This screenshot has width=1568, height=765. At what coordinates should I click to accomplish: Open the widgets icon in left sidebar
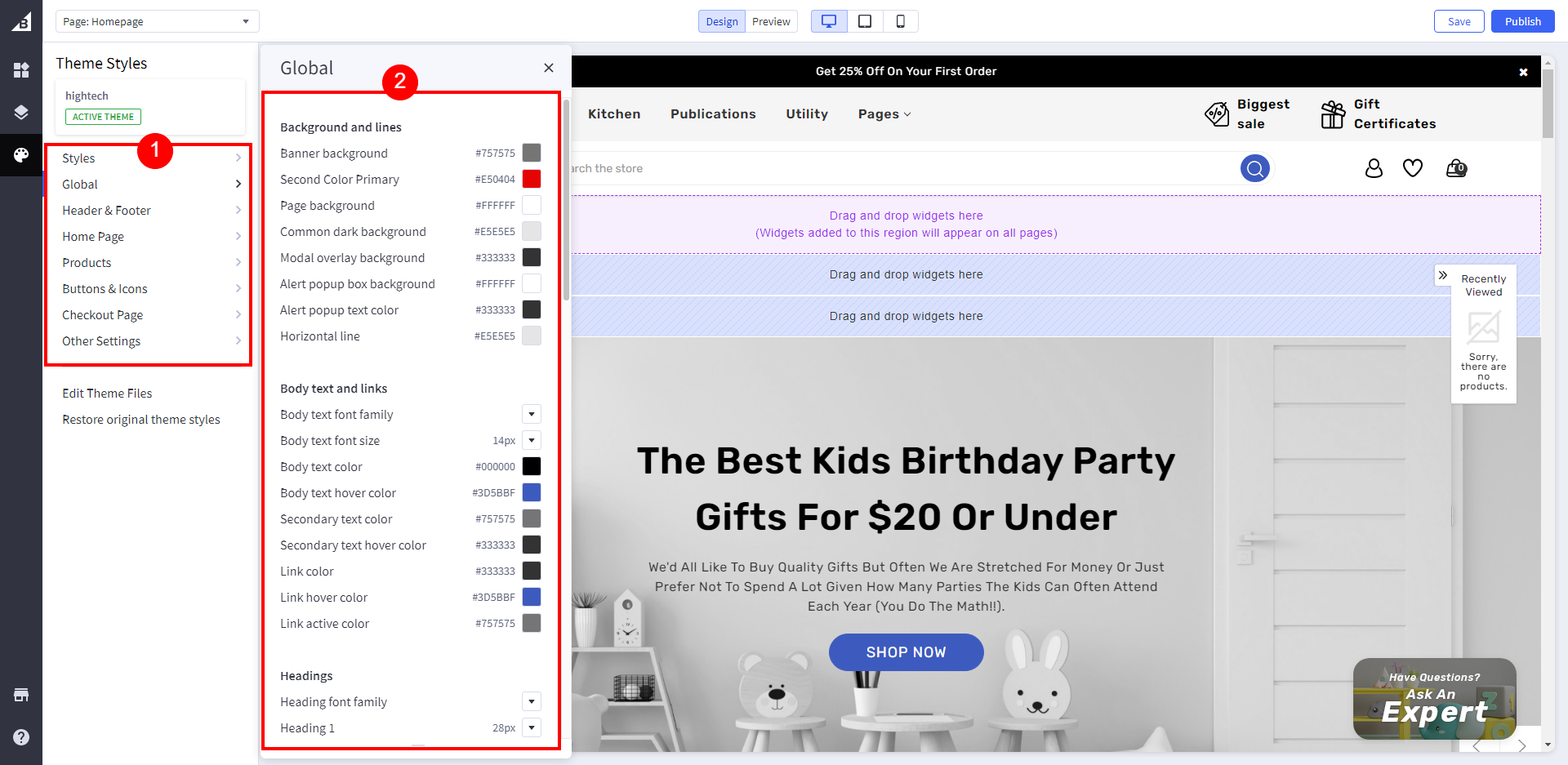click(21, 70)
